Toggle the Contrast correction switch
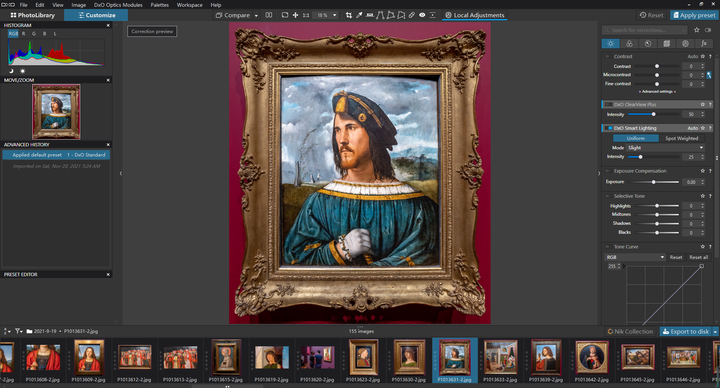720x388 pixels. pyautogui.click(x=608, y=56)
